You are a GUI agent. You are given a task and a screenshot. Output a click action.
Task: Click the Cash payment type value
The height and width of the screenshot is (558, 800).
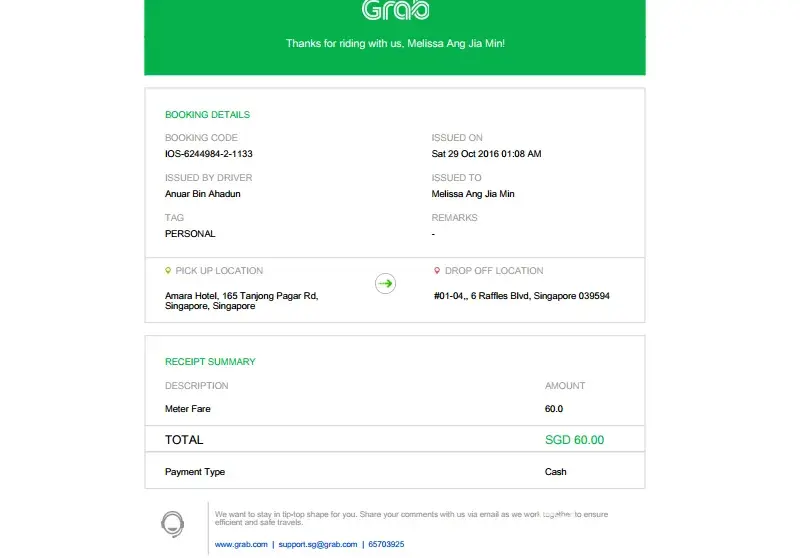point(555,472)
